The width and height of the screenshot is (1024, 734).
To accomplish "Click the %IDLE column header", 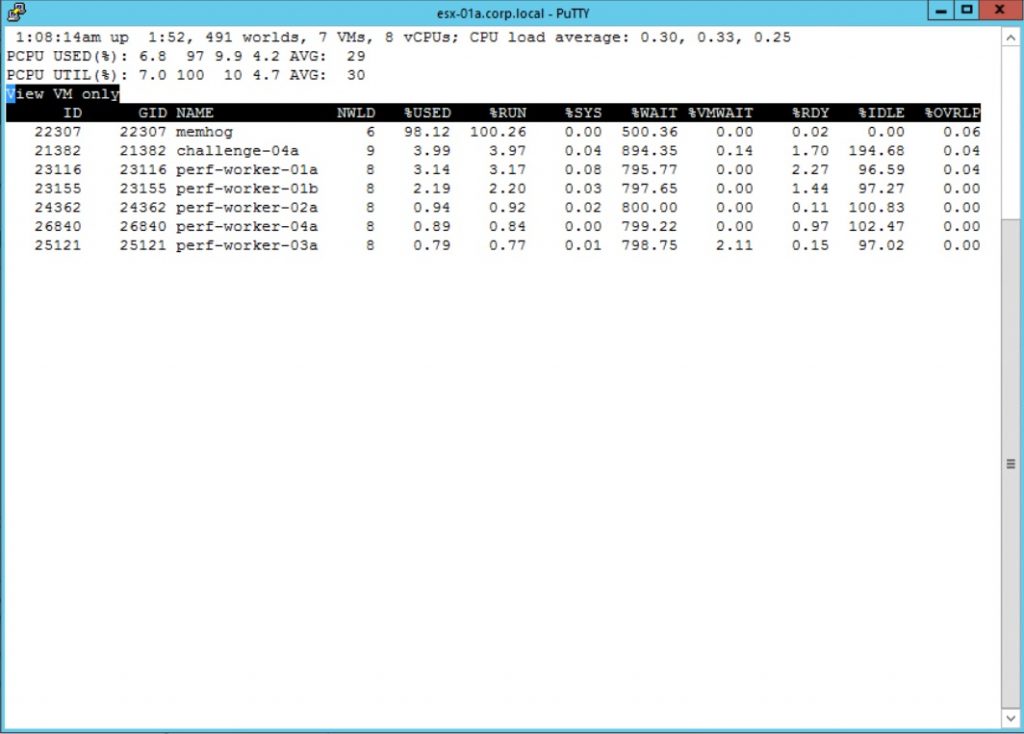I will (881, 113).
